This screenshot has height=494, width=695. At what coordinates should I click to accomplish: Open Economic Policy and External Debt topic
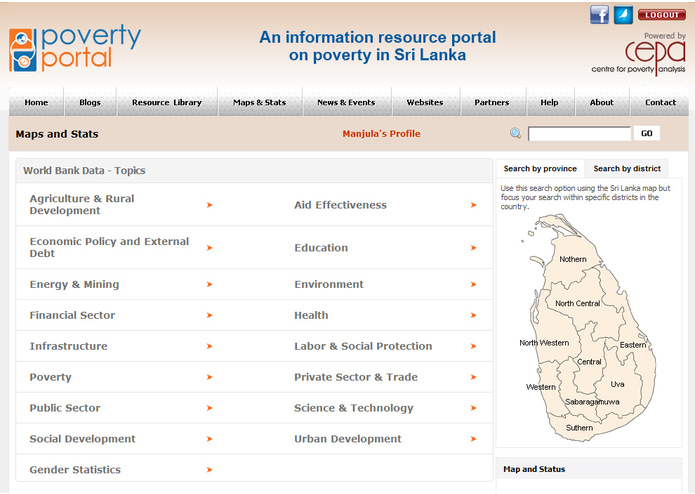pos(109,247)
